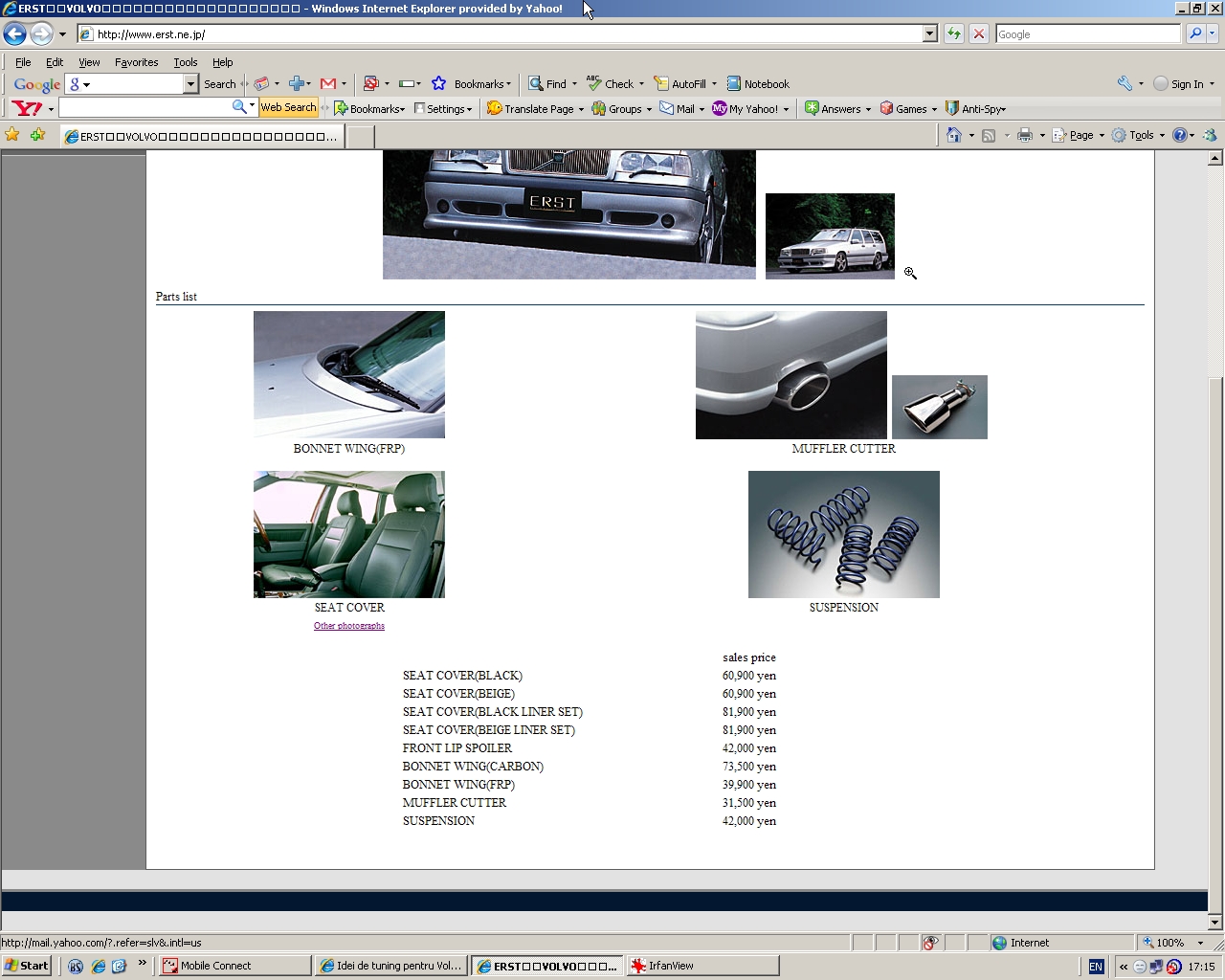Stop loading with the red X icon
The height and width of the screenshot is (980, 1225).
click(978, 34)
